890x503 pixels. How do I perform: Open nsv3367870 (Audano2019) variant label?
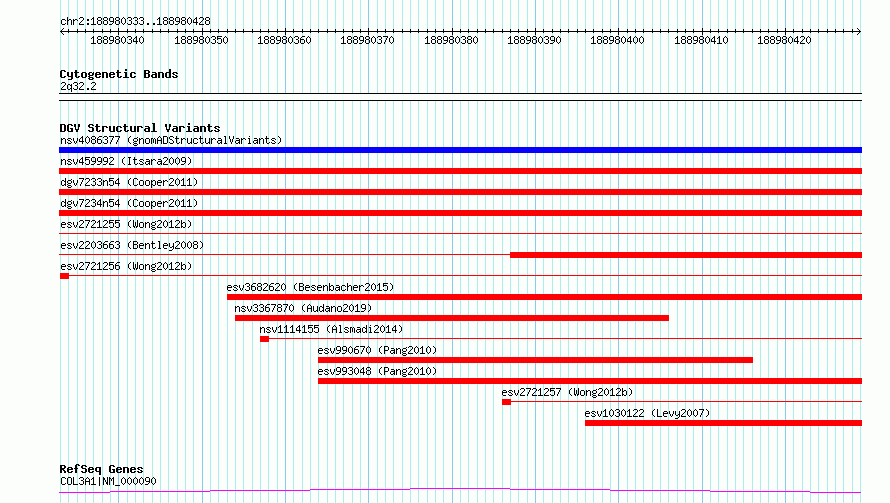pos(303,308)
